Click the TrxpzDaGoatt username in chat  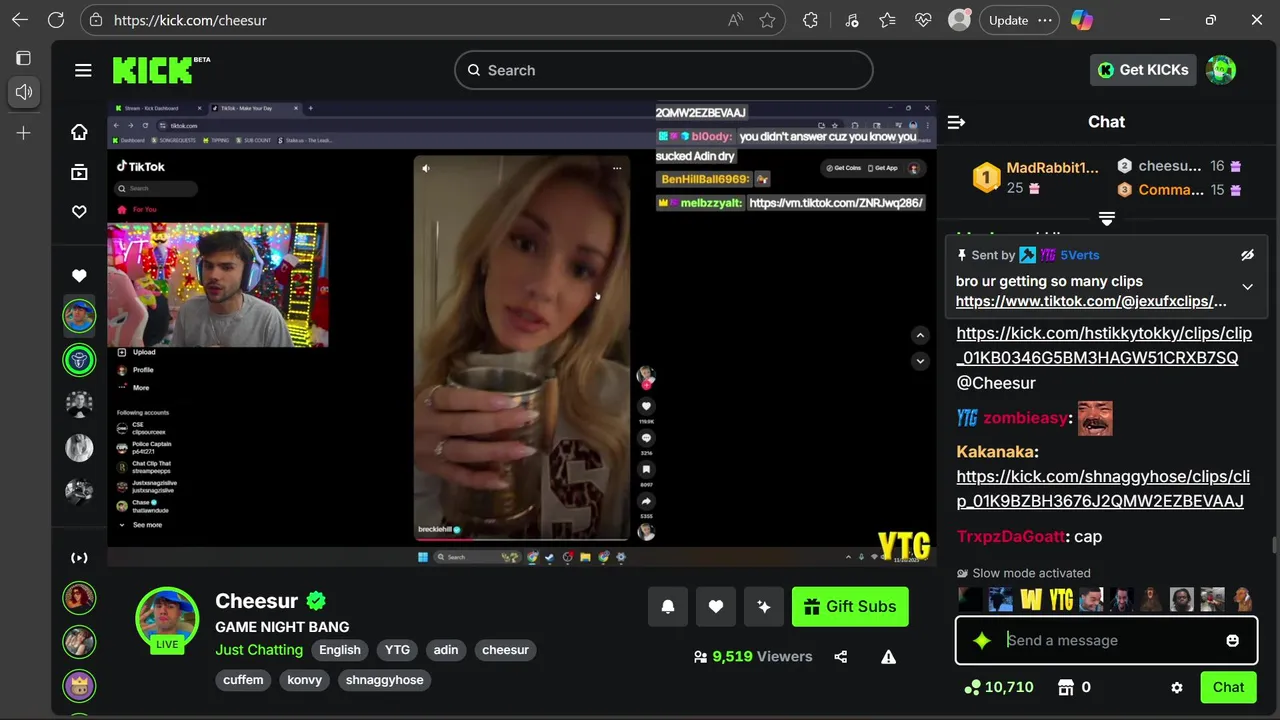point(1011,537)
